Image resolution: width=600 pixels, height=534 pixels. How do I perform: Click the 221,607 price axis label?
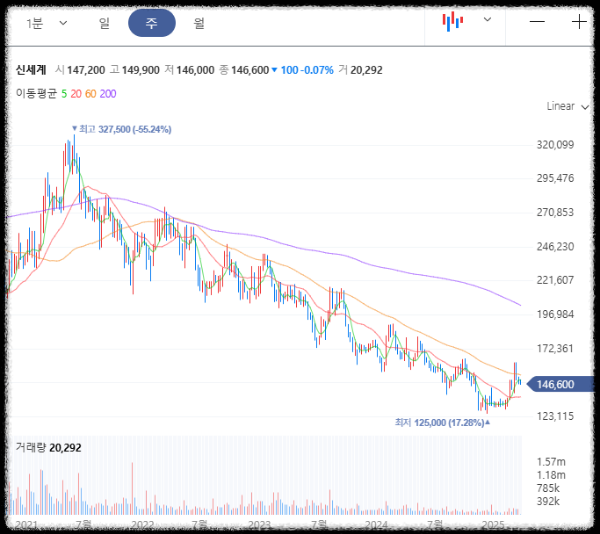click(555, 280)
